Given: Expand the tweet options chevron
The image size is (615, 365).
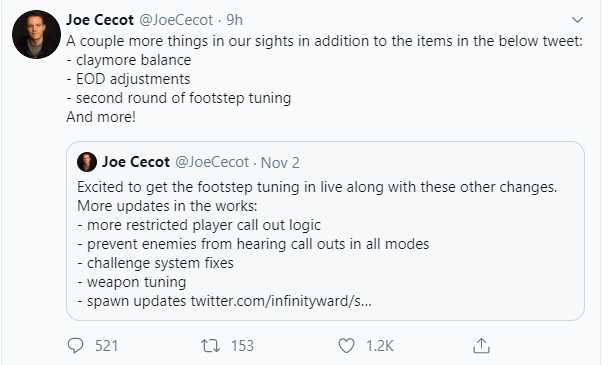Looking at the screenshot, I should click(577, 20).
